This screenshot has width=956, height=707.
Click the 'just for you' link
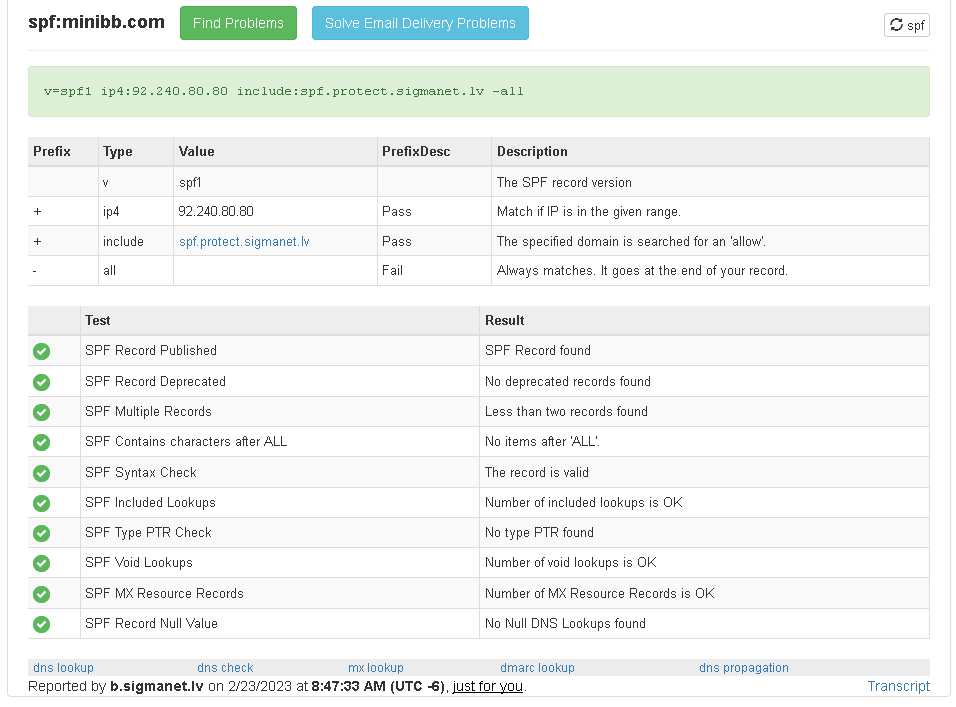(x=488, y=686)
